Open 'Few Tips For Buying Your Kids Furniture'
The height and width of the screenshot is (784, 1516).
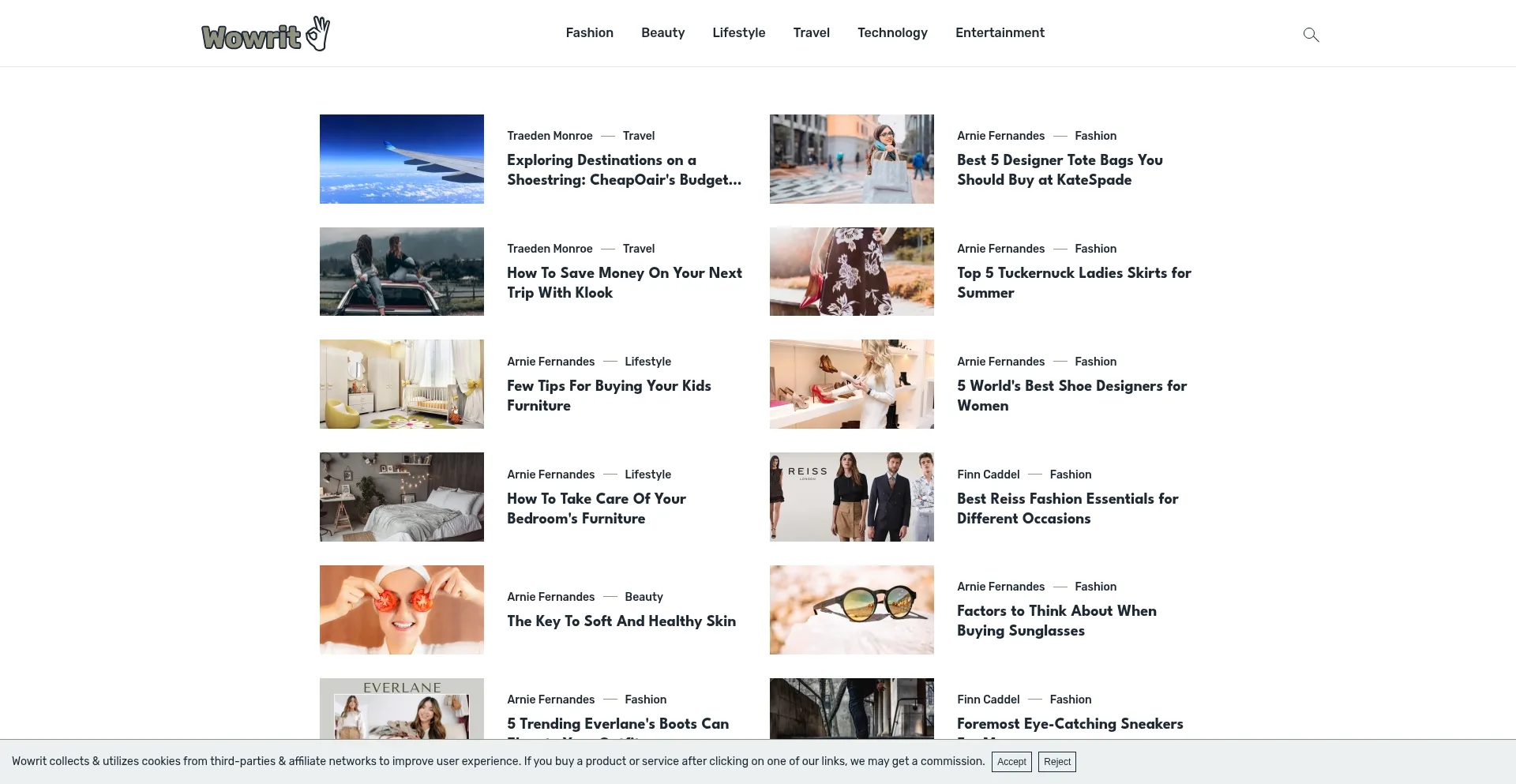coord(609,396)
